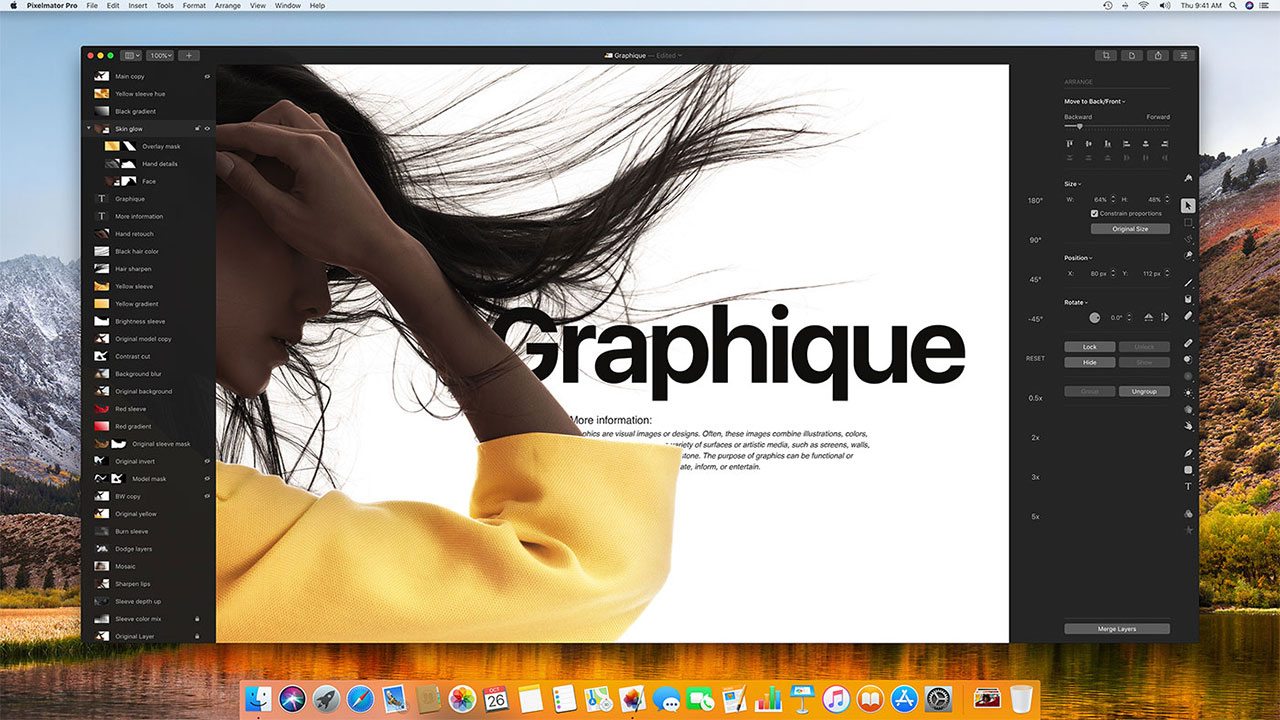Toggle visibility of Skin glow layer

(207, 129)
